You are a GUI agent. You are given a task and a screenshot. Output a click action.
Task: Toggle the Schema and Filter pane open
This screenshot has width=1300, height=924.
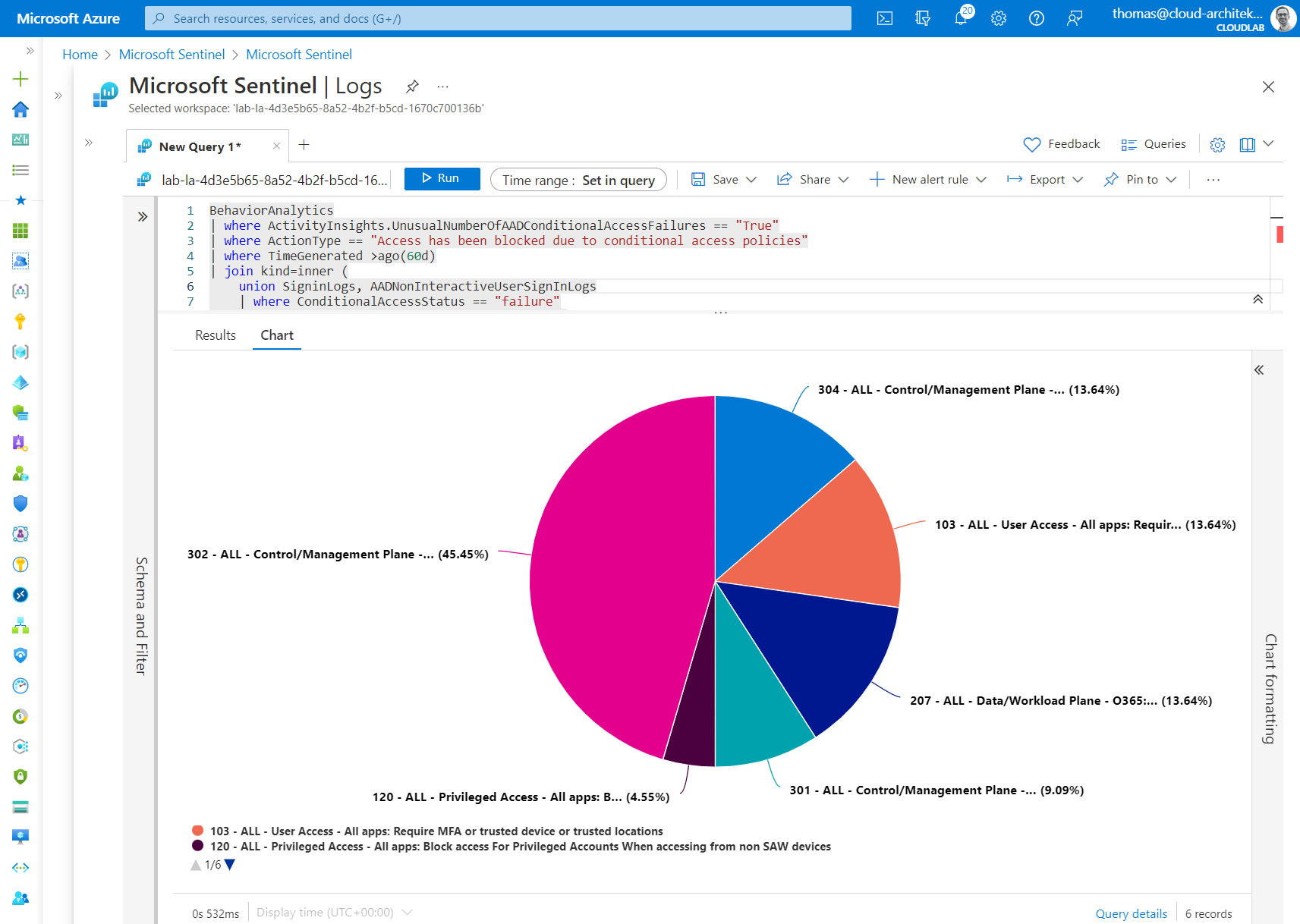tap(142, 216)
